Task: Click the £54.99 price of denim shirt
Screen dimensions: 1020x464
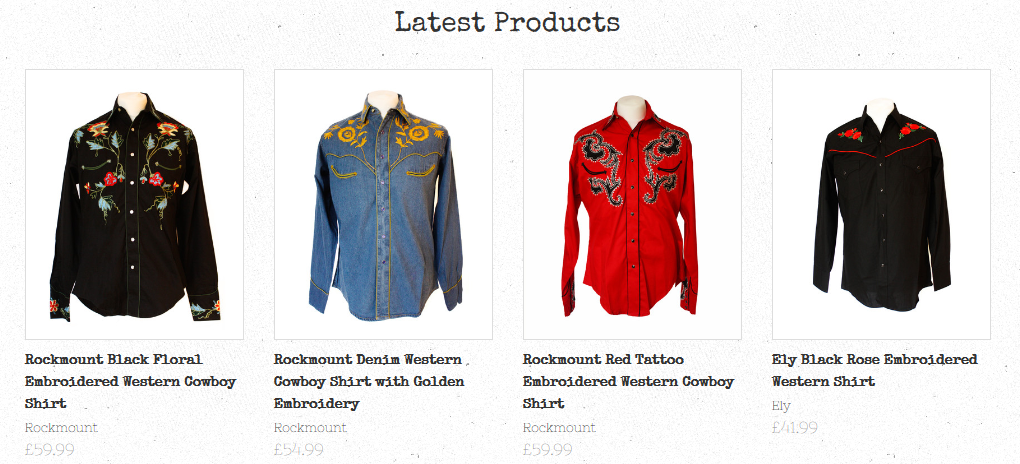Action: 299,450
